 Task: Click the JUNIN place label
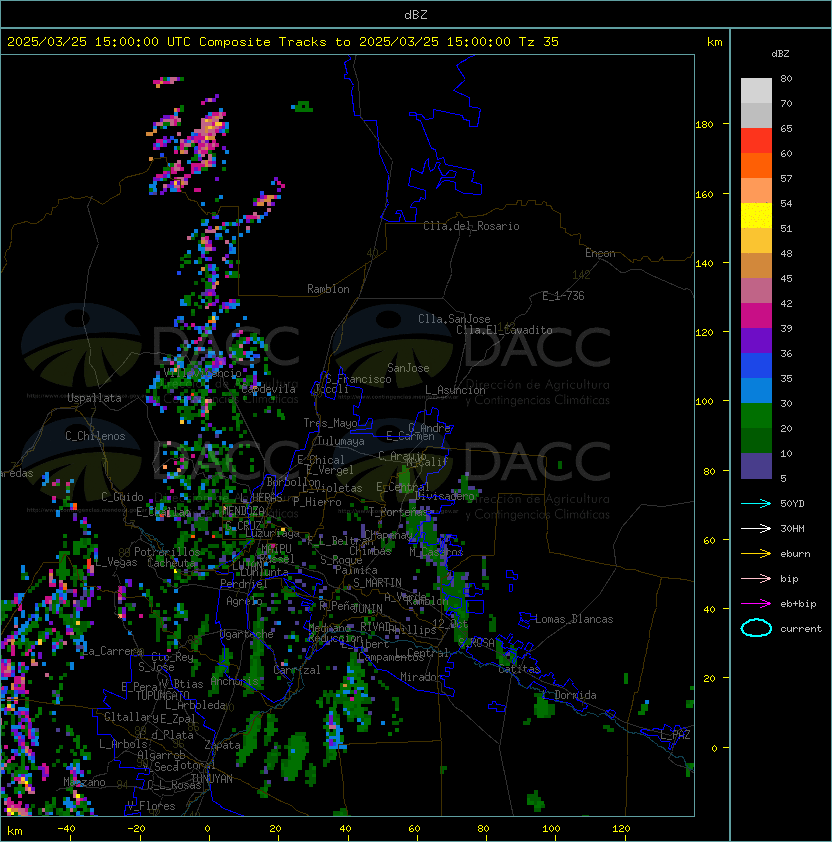click(x=367, y=609)
